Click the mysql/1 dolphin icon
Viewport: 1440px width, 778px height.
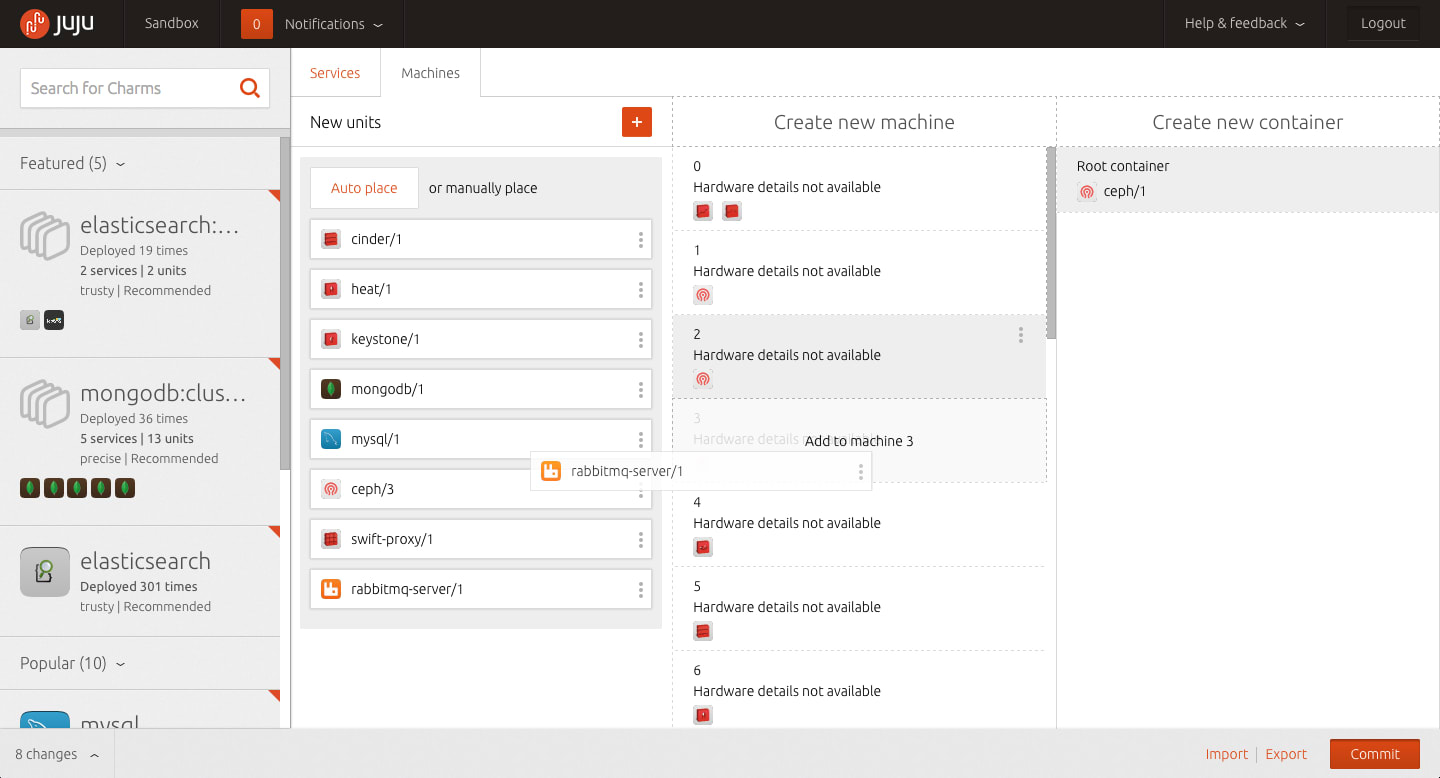point(331,439)
